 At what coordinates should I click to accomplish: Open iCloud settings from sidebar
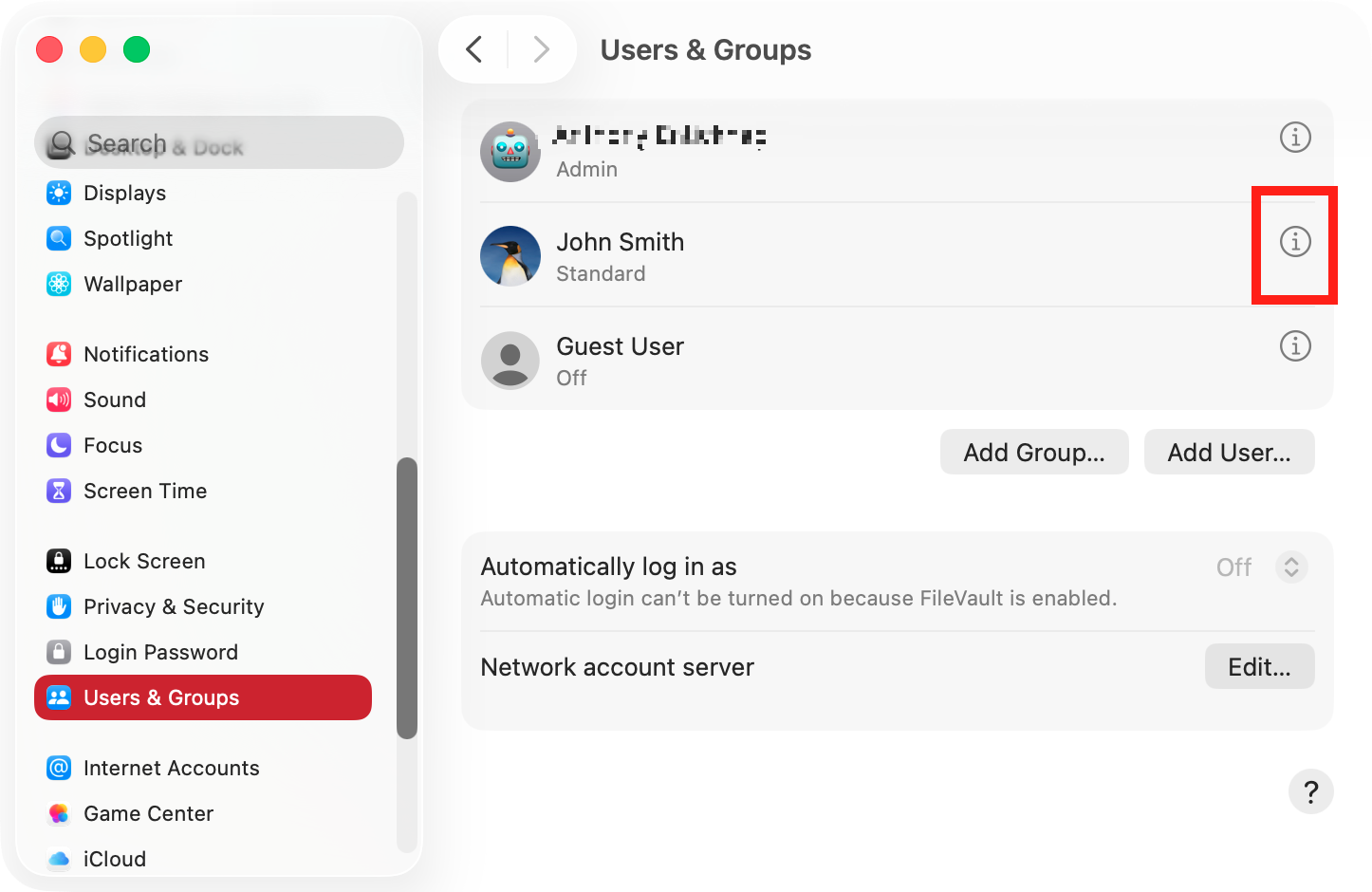[x=59, y=859]
